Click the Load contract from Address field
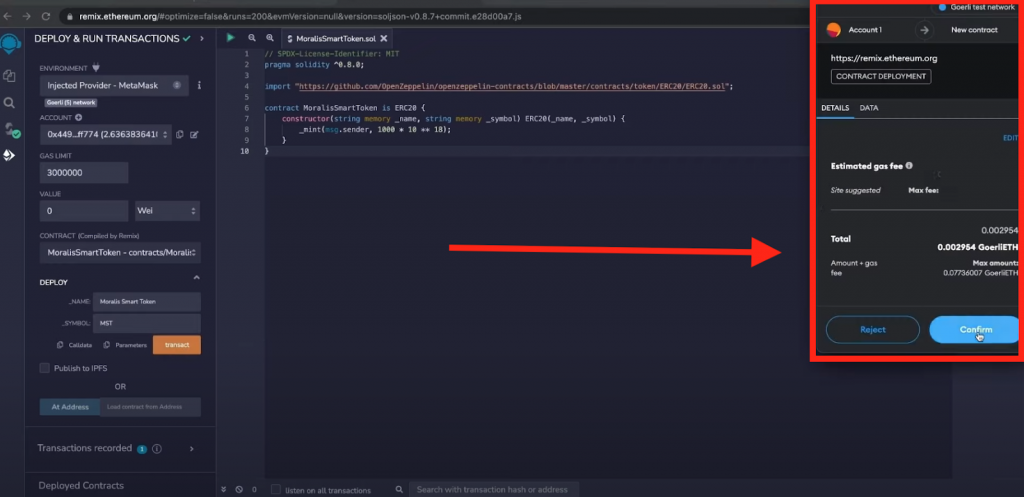The image size is (1024, 497). (150, 407)
